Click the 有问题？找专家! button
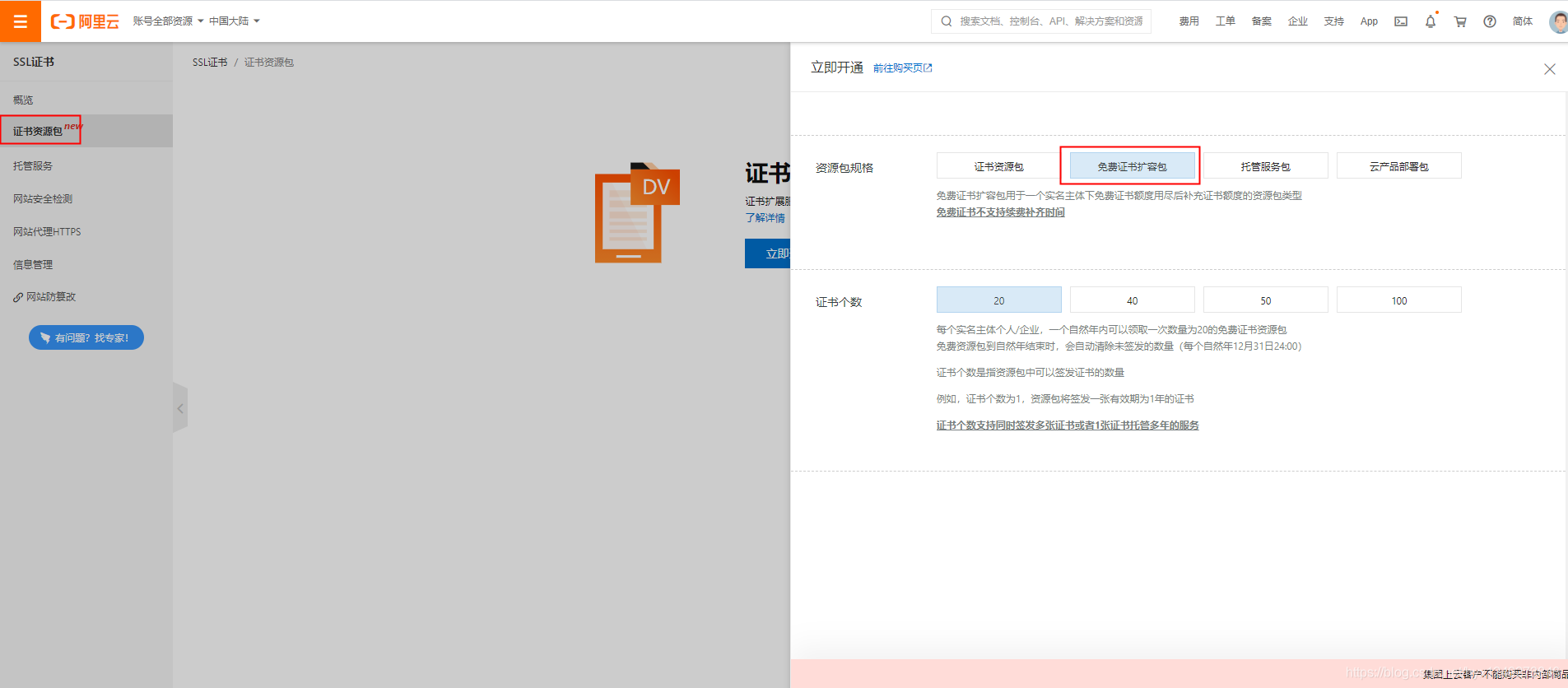 click(x=86, y=337)
